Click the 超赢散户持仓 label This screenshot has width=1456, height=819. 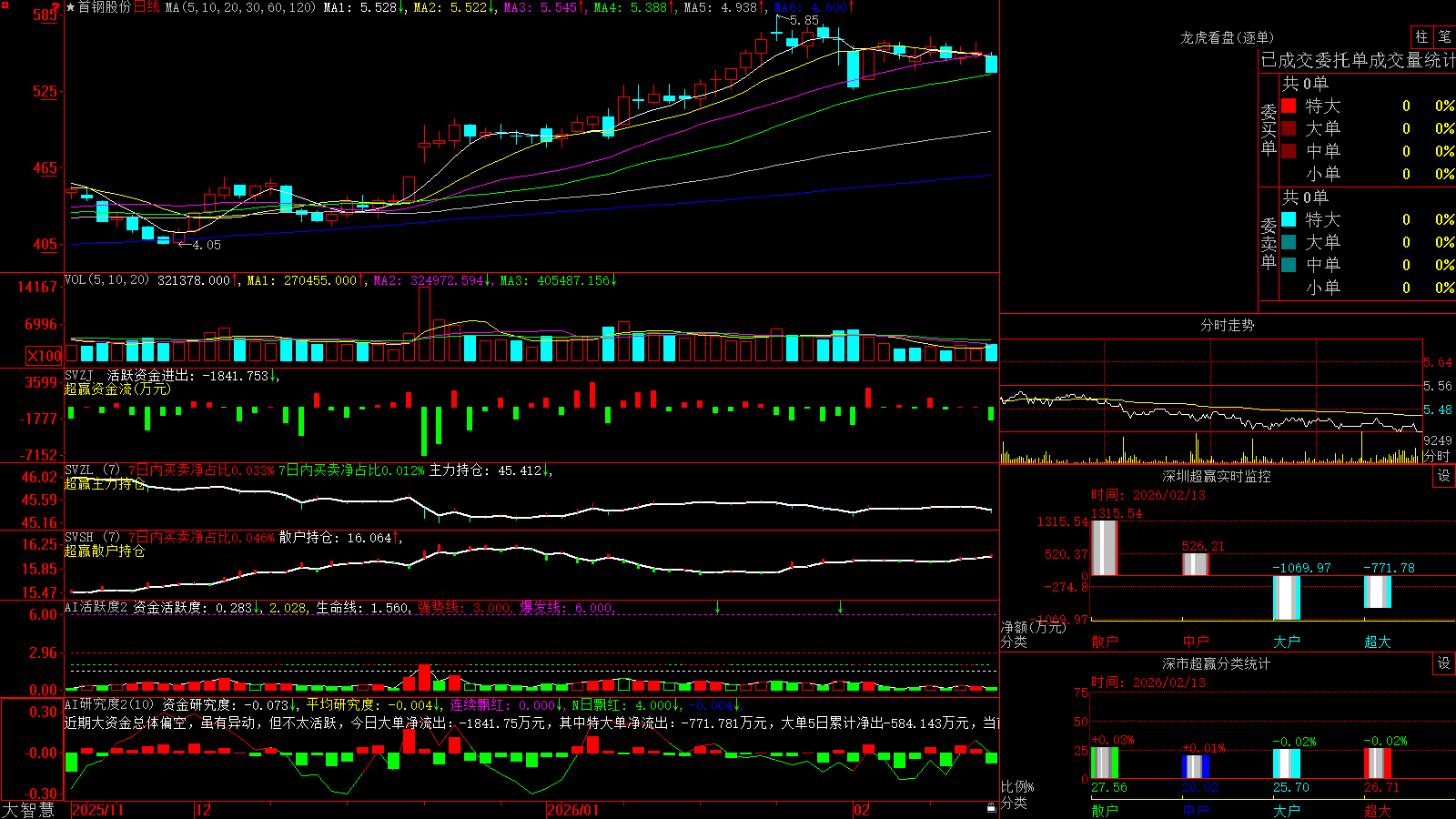click(105, 551)
